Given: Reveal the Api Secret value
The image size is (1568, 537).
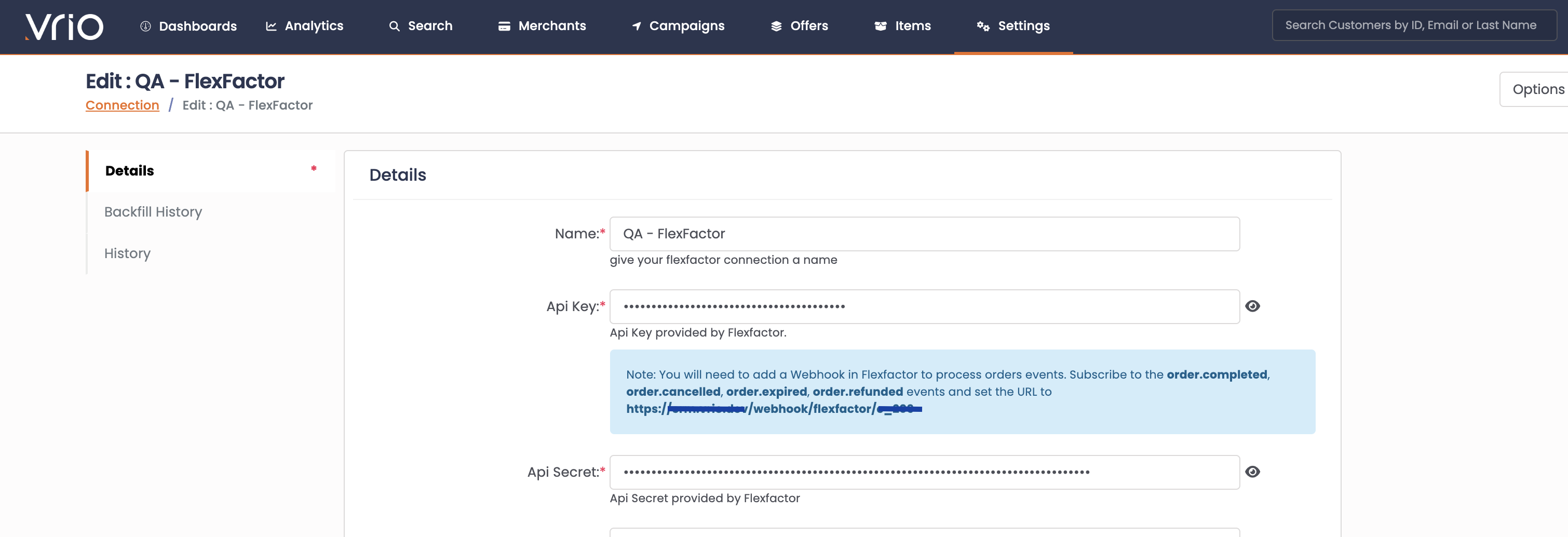Looking at the screenshot, I should coord(1252,472).
